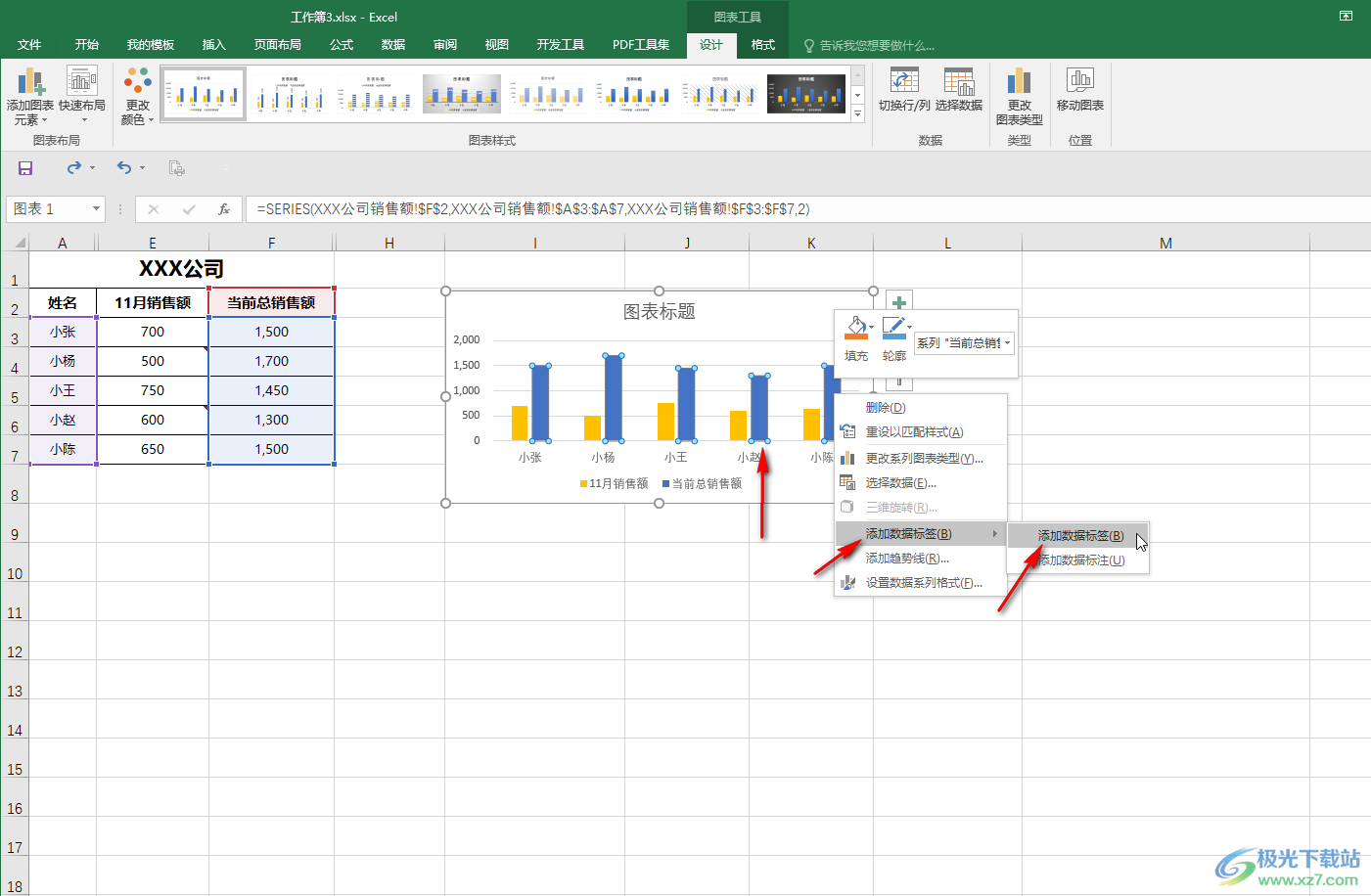Image resolution: width=1371 pixels, height=896 pixels.
Task: Click the select-all corner triangle
Action: (x=20, y=243)
